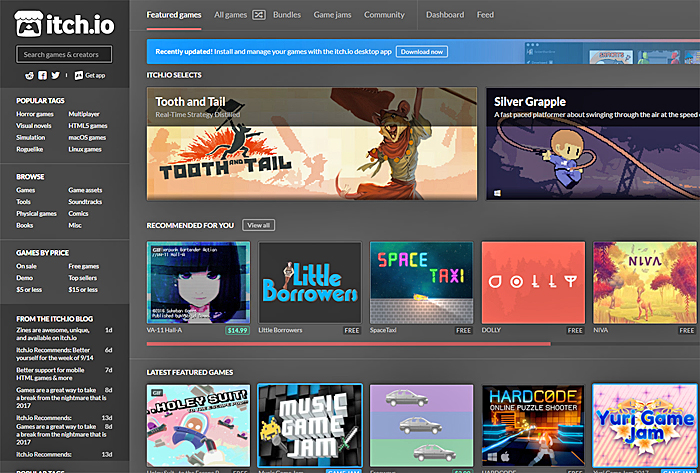Open the Community tab

coord(384,15)
